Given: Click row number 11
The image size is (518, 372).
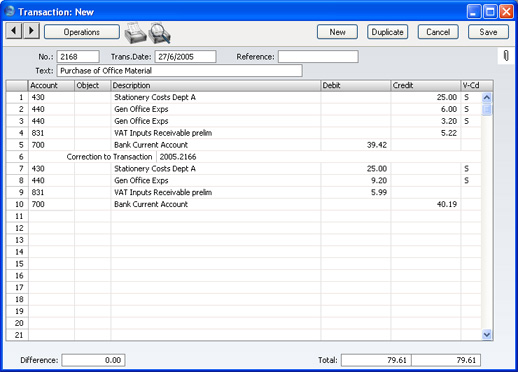Looking at the screenshot, I should pyautogui.click(x=19, y=216).
